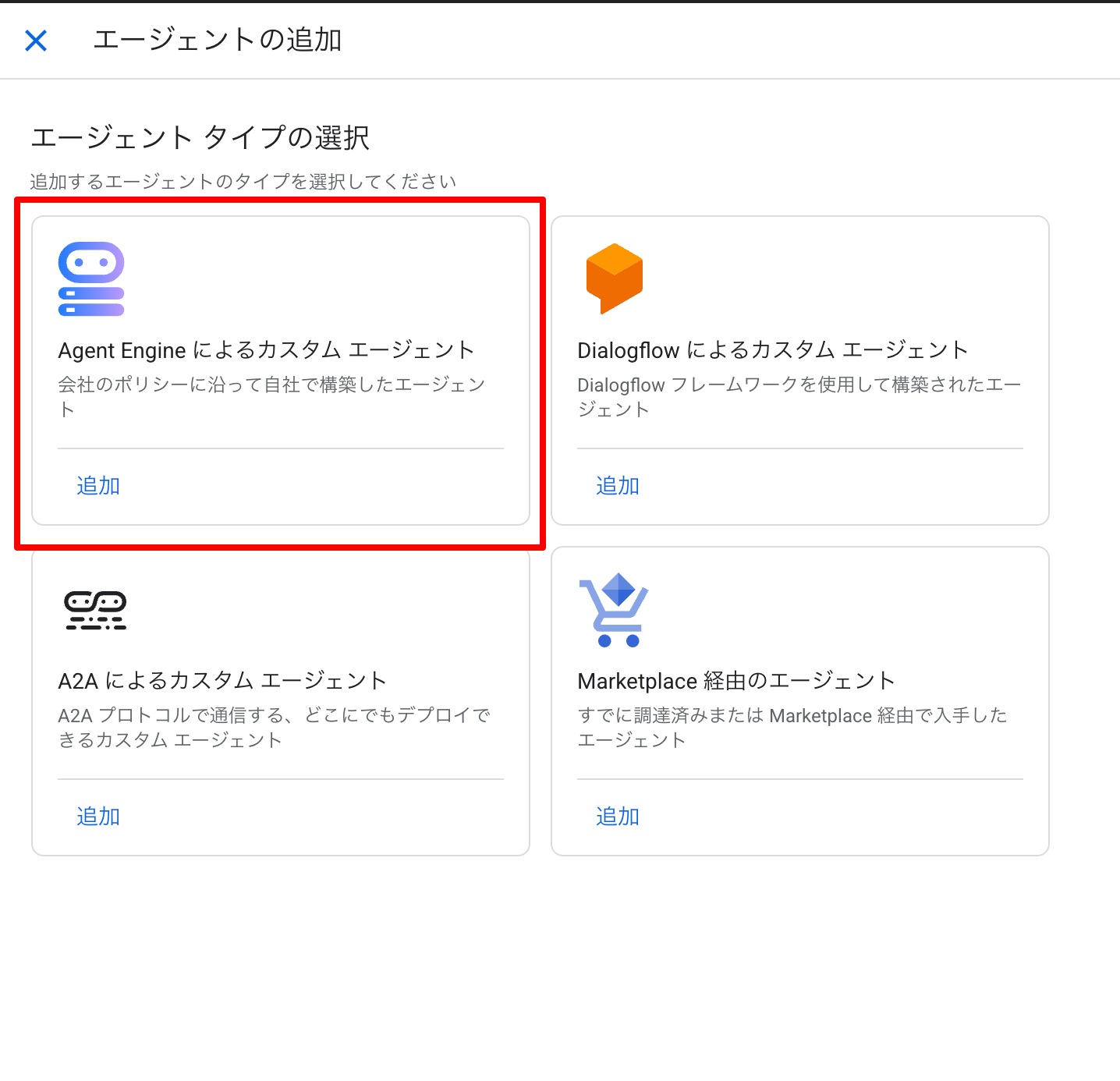The width and height of the screenshot is (1120, 1081).
Task: Click the Marketplace shopping cart icon
Action: coord(614,610)
